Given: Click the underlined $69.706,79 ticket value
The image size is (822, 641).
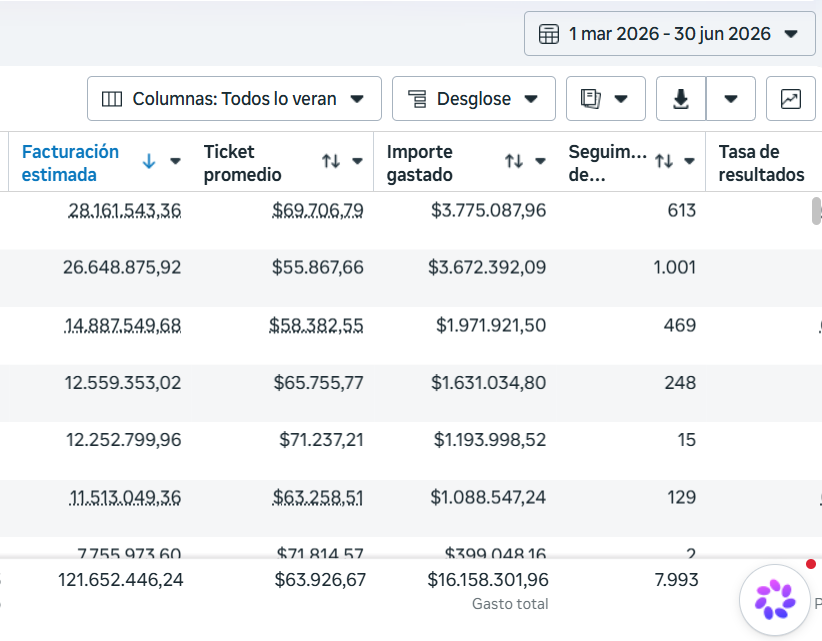Looking at the screenshot, I should (x=318, y=211).
